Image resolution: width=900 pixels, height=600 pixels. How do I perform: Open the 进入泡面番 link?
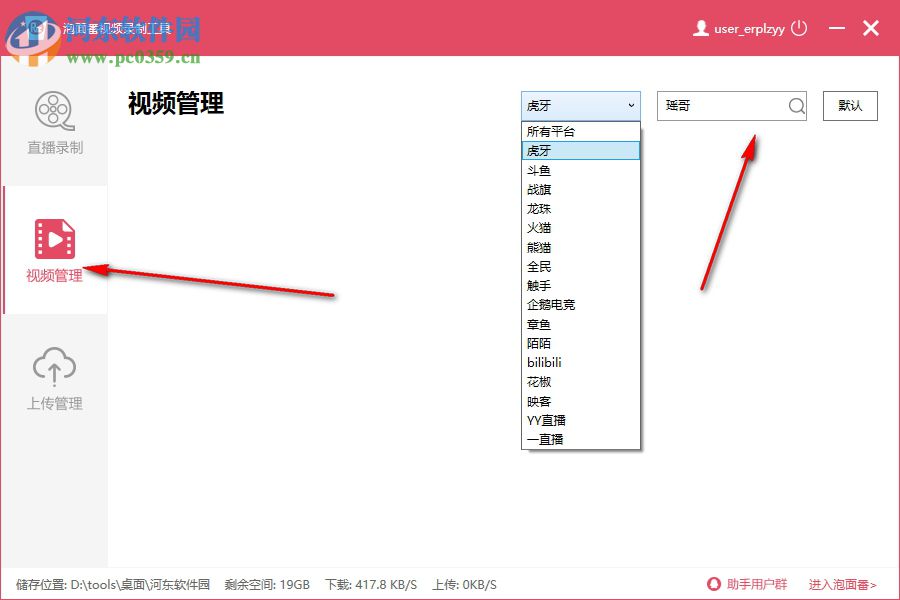pos(840,584)
